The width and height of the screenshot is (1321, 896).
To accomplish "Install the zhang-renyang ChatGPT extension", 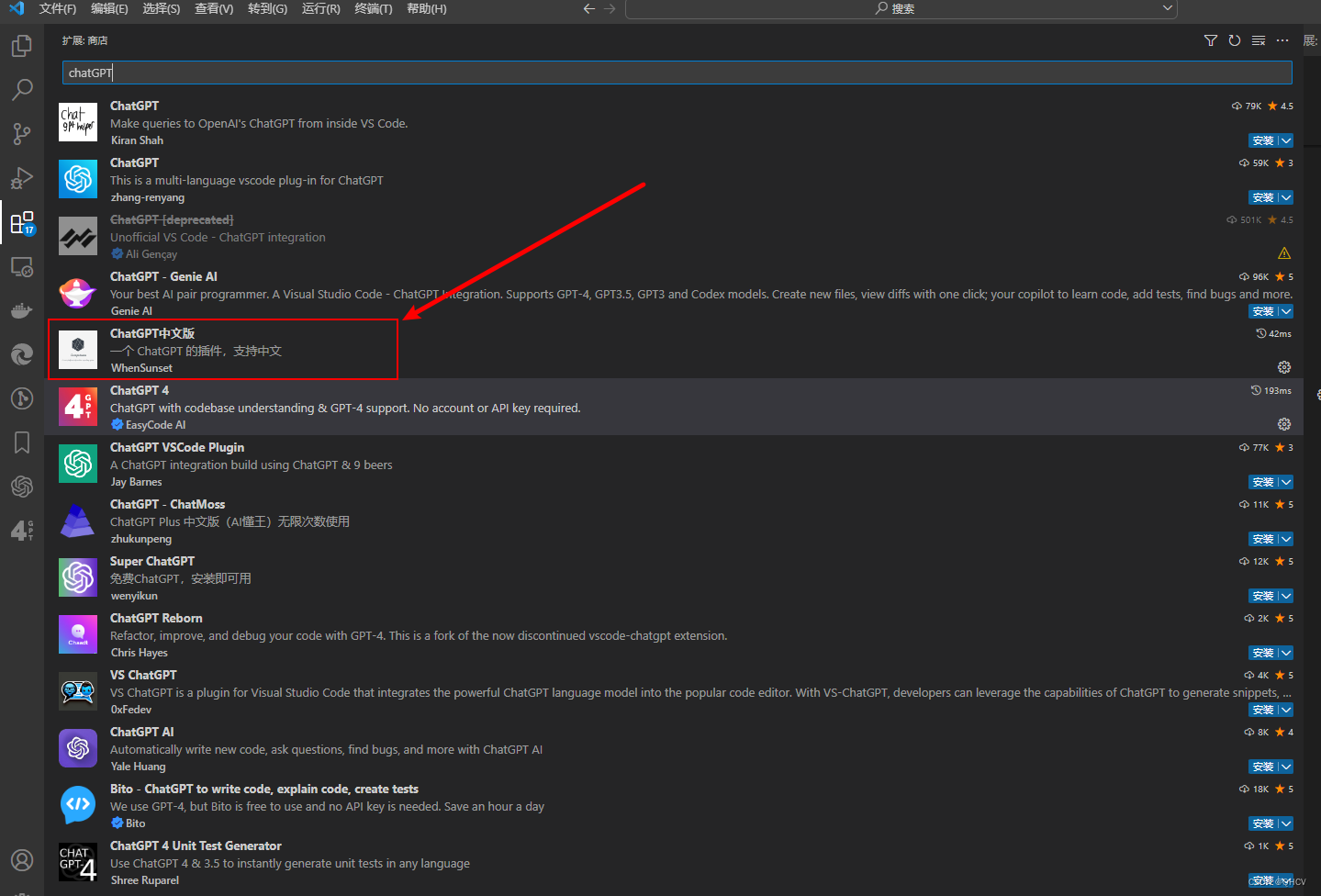I will tap(1263, 197).
